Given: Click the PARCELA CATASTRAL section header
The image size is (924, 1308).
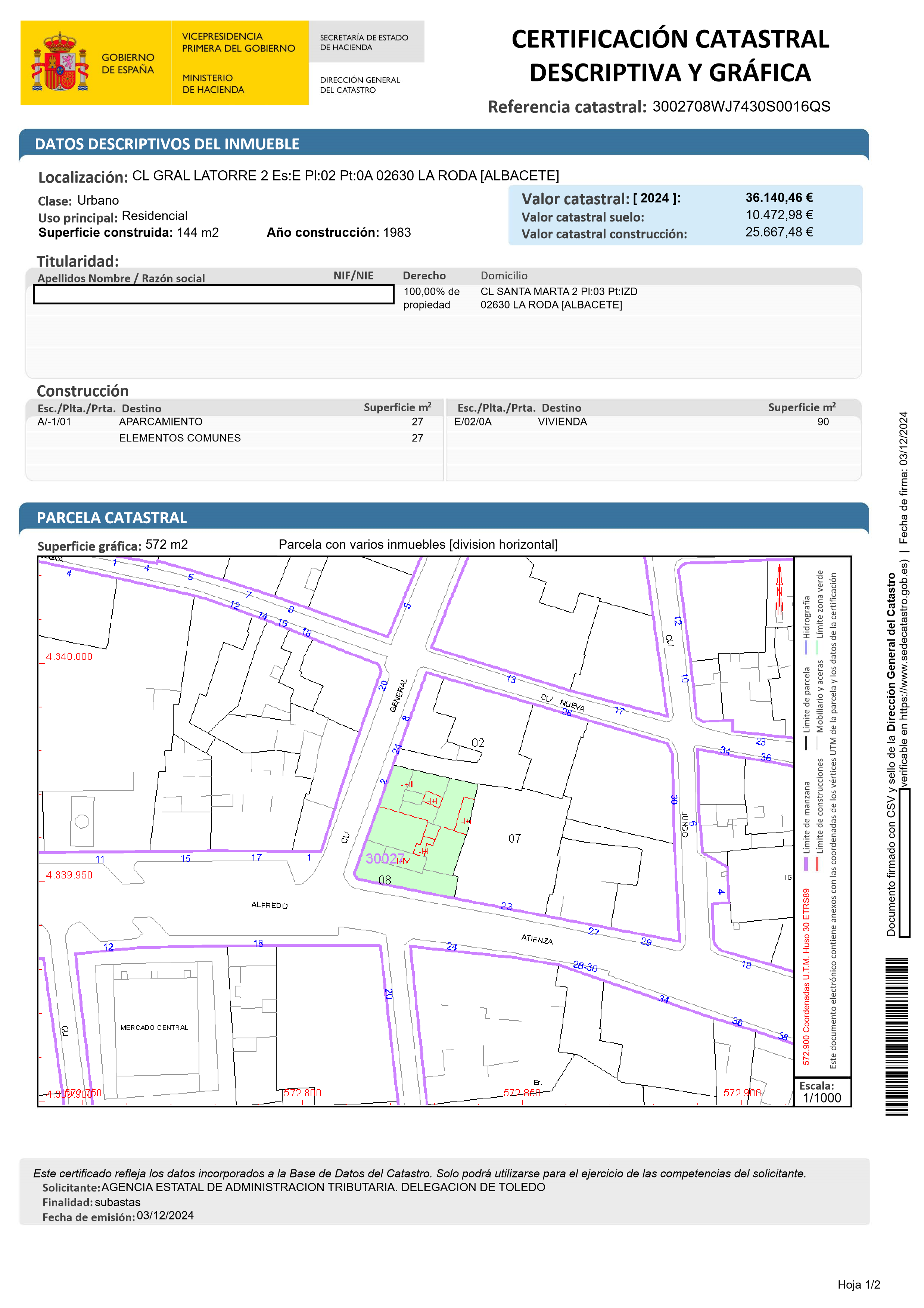Looking at the screenshot, I should (112, 517).
